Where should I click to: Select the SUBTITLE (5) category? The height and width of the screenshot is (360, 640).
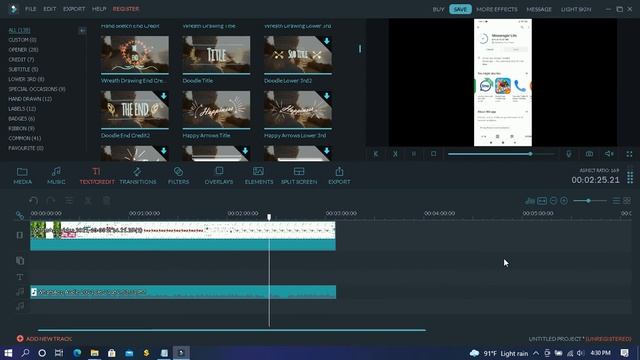point(23,69)
